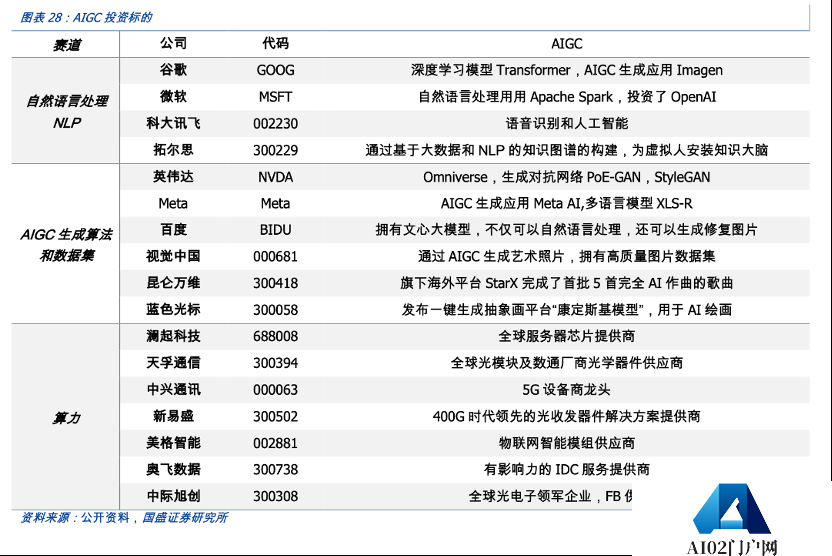This screenshot has height=556, width=832.
Task: Select the '代码' column header
Action: coord(275,44)
